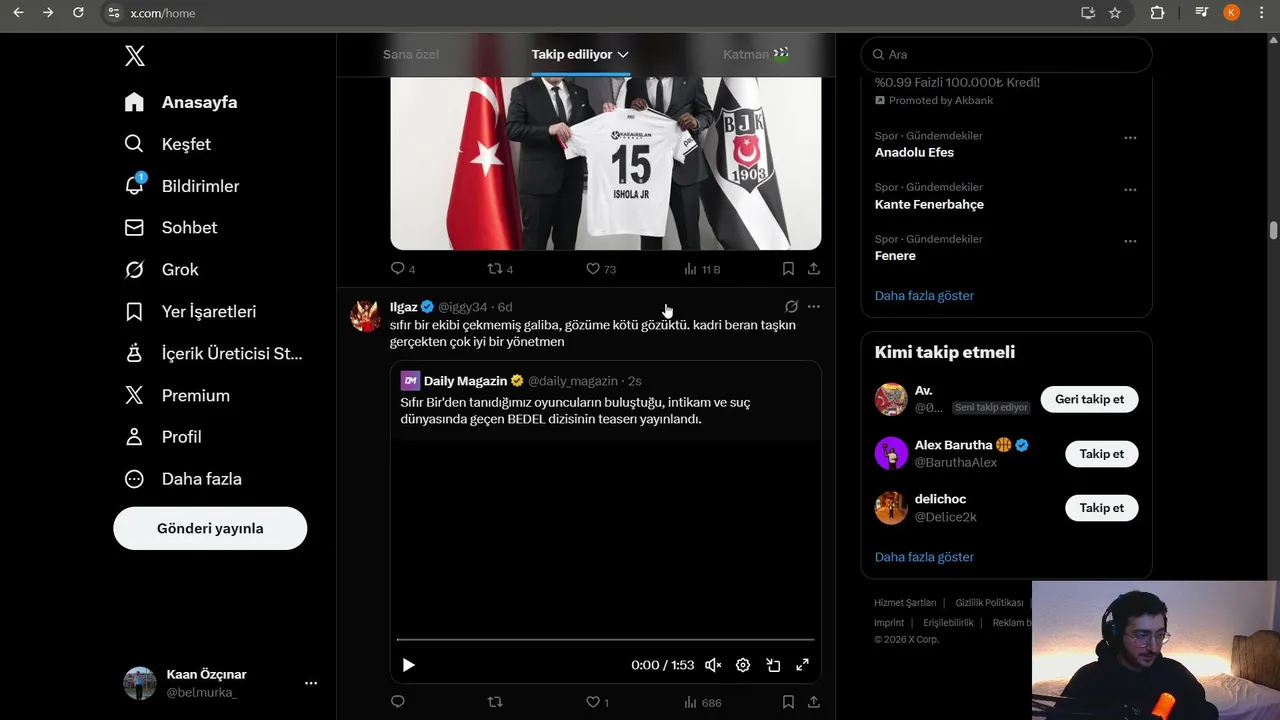Open Premium page
1280x720 pixels.
pos(177,395)
